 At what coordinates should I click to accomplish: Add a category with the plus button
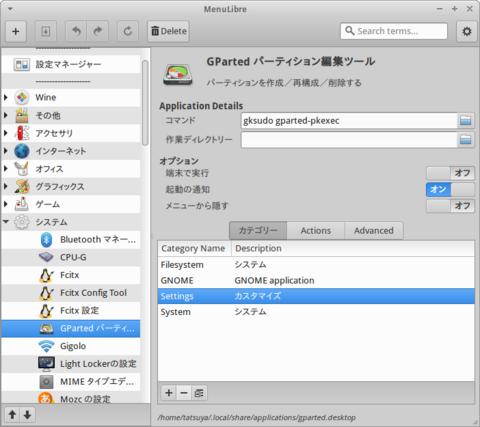[x=169, y=393]
